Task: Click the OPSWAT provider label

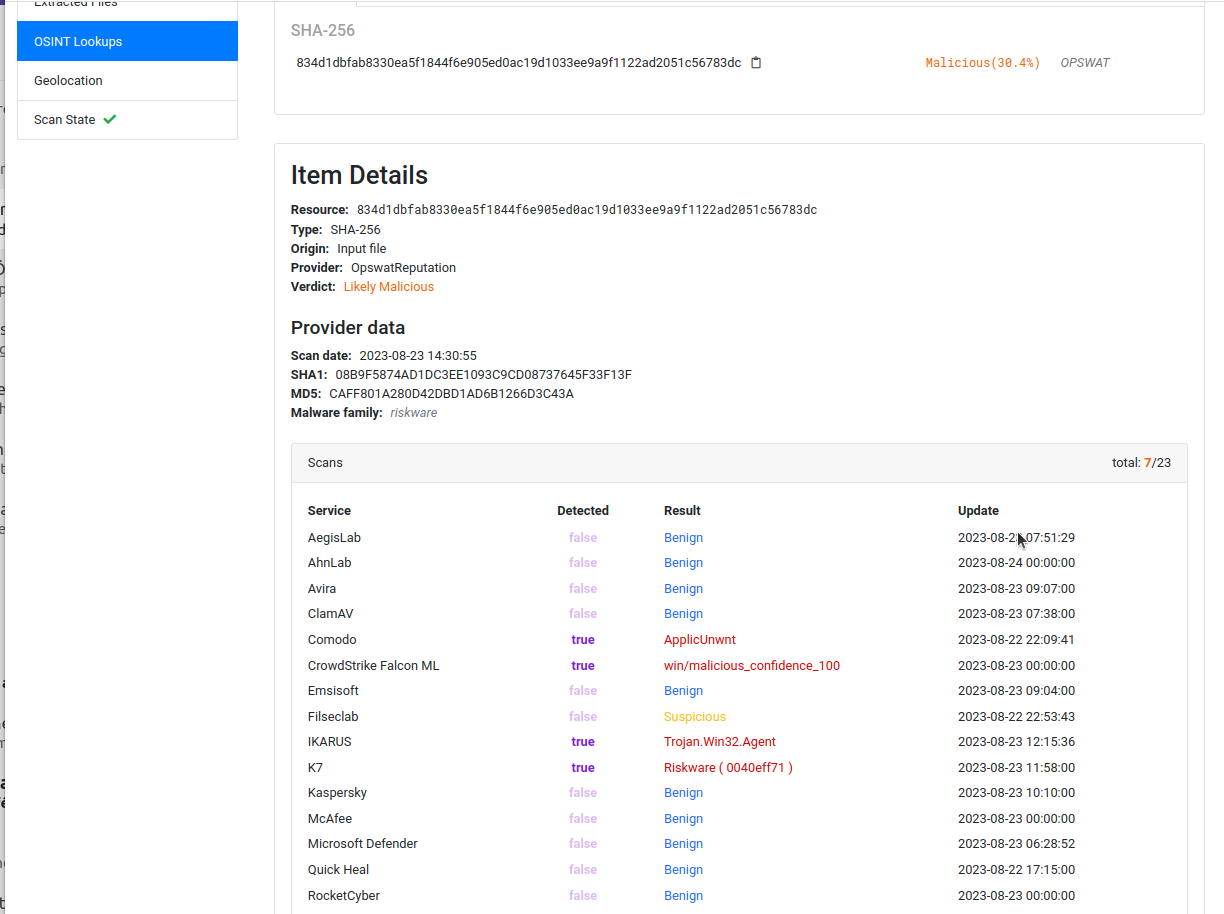Action: click(1085, 63)
